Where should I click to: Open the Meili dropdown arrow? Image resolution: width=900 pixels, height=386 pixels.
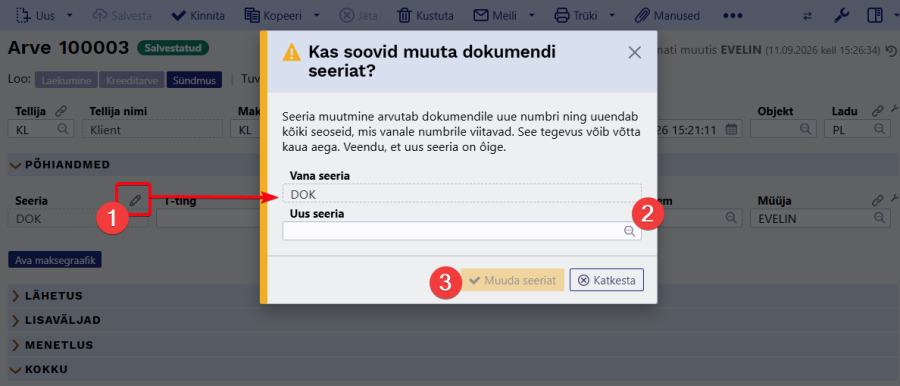[x=532, y=16]
